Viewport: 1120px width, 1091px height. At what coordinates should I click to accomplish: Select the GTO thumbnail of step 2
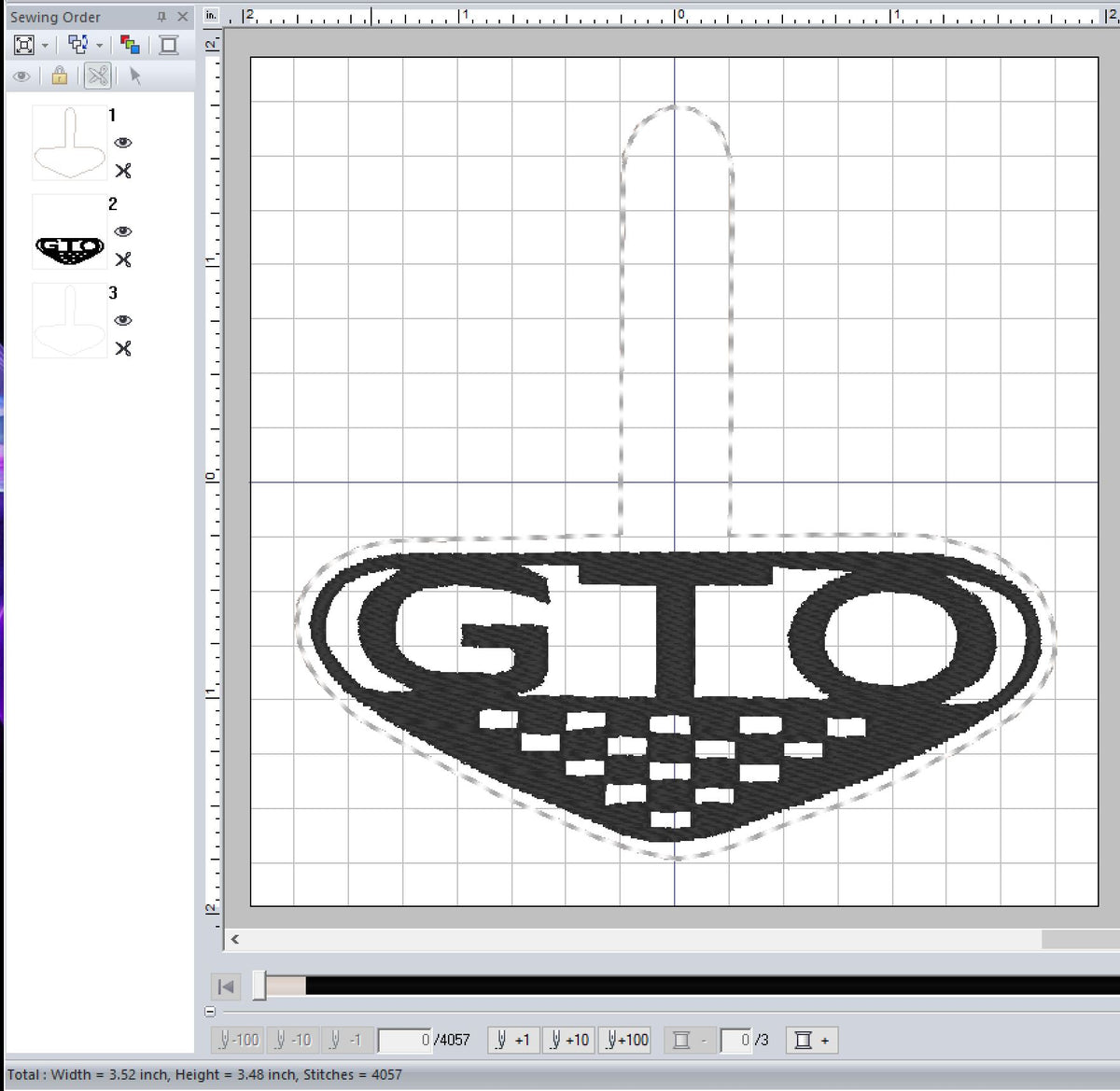click(x=69, y=231)
